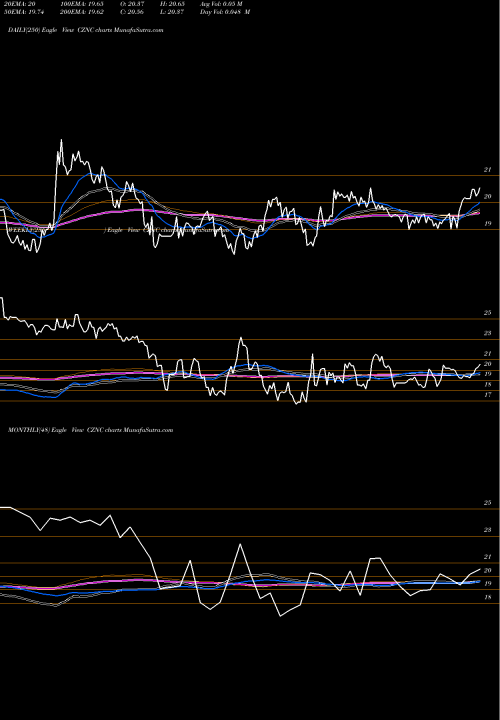Viewport: 500px width, 720px height.
Task: Click the 23 price label on monthly chart
Action: 488,530
